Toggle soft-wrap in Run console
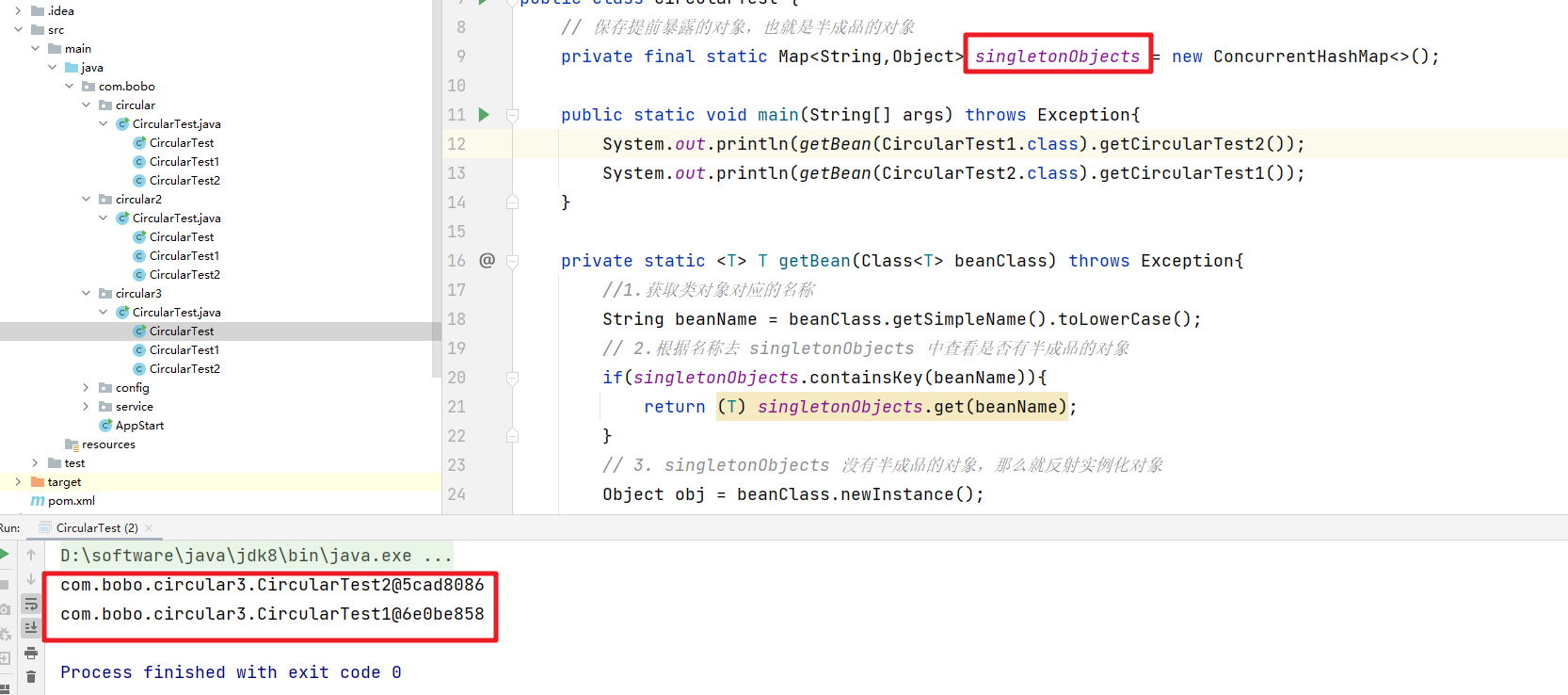 pyautogui.click(x=31, y=604)
